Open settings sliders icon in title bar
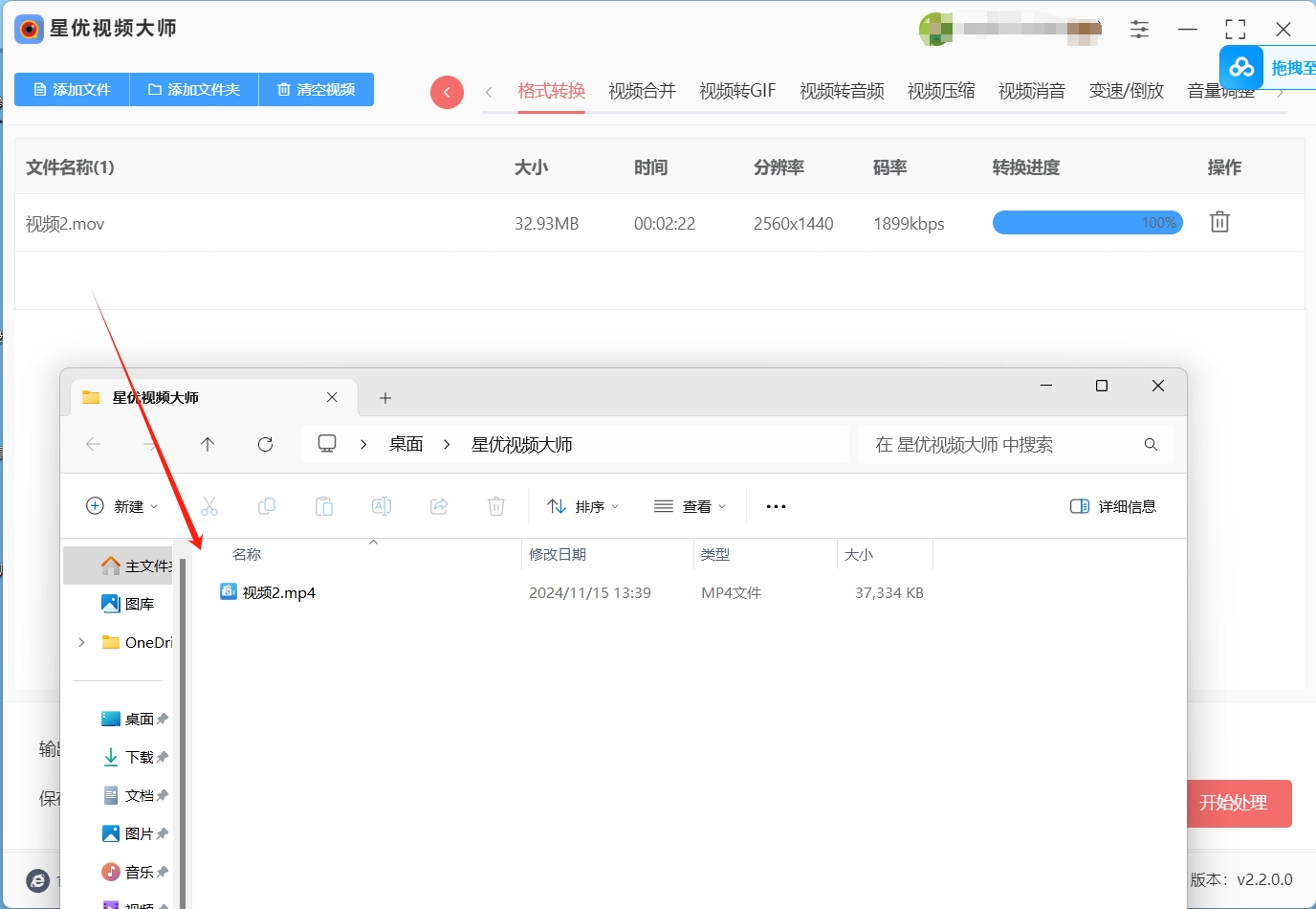Screen dimensions: 1316x909 point(1139,30)
